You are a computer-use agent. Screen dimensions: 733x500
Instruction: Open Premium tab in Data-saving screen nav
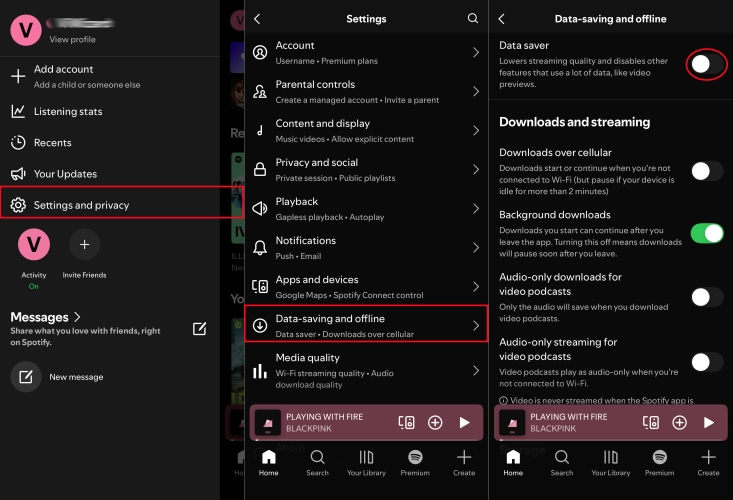click(660, 463)
